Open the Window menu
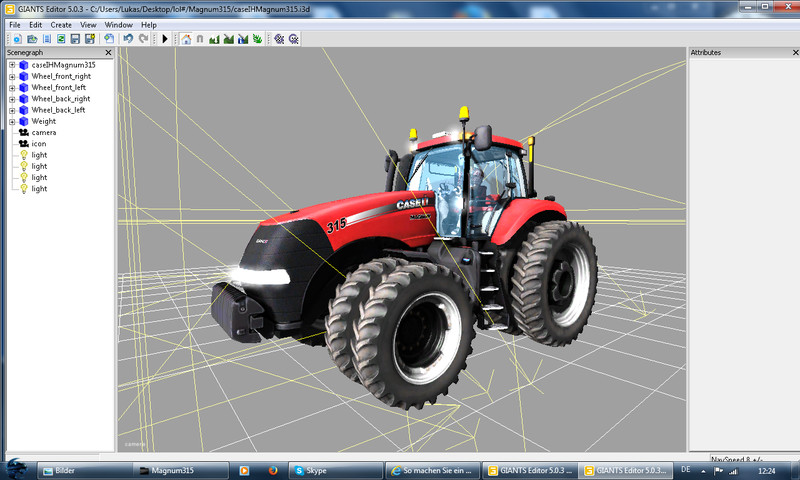800x480 pixels. click(118, 24)
